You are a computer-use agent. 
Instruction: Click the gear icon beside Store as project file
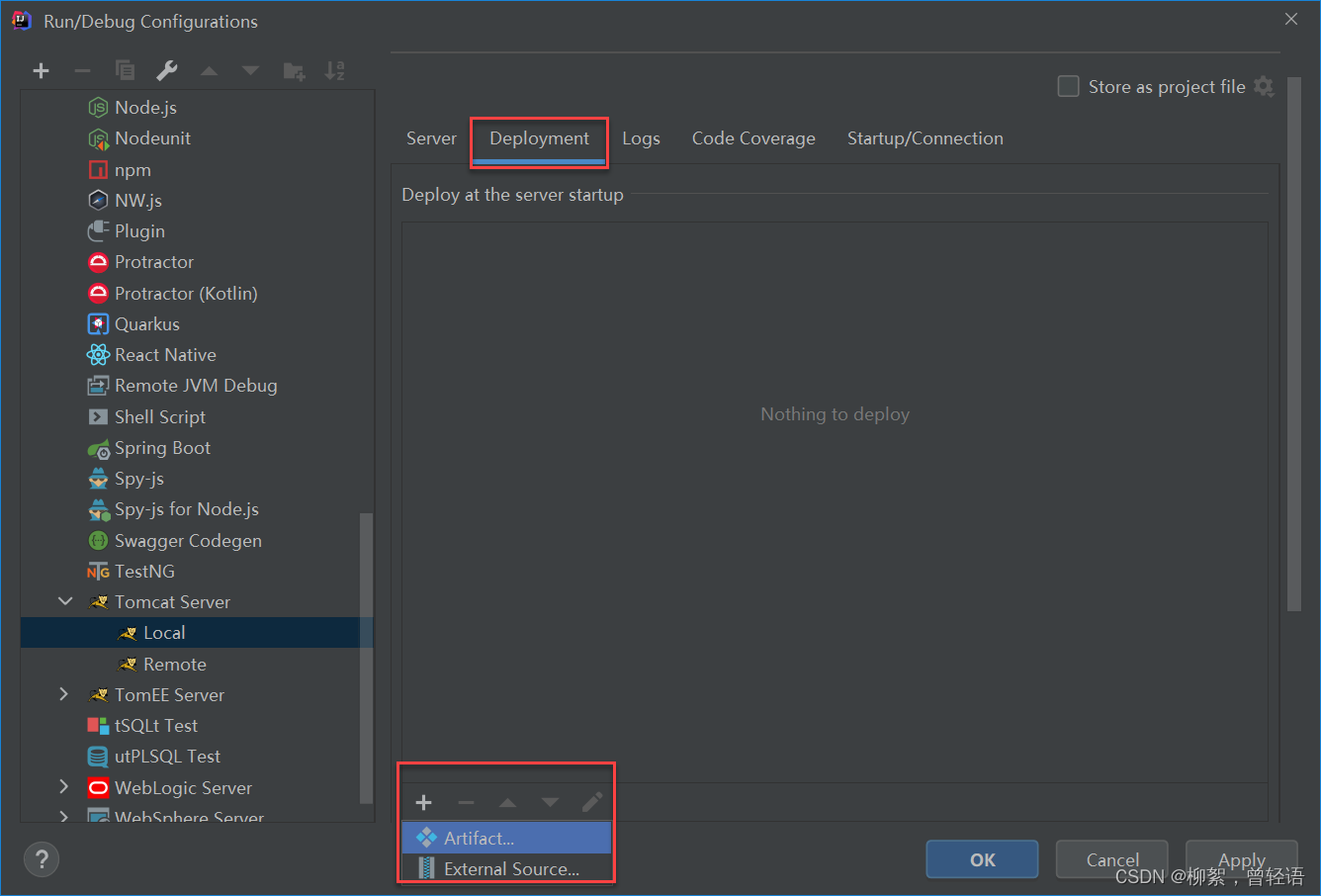[x=1264, y=86]
